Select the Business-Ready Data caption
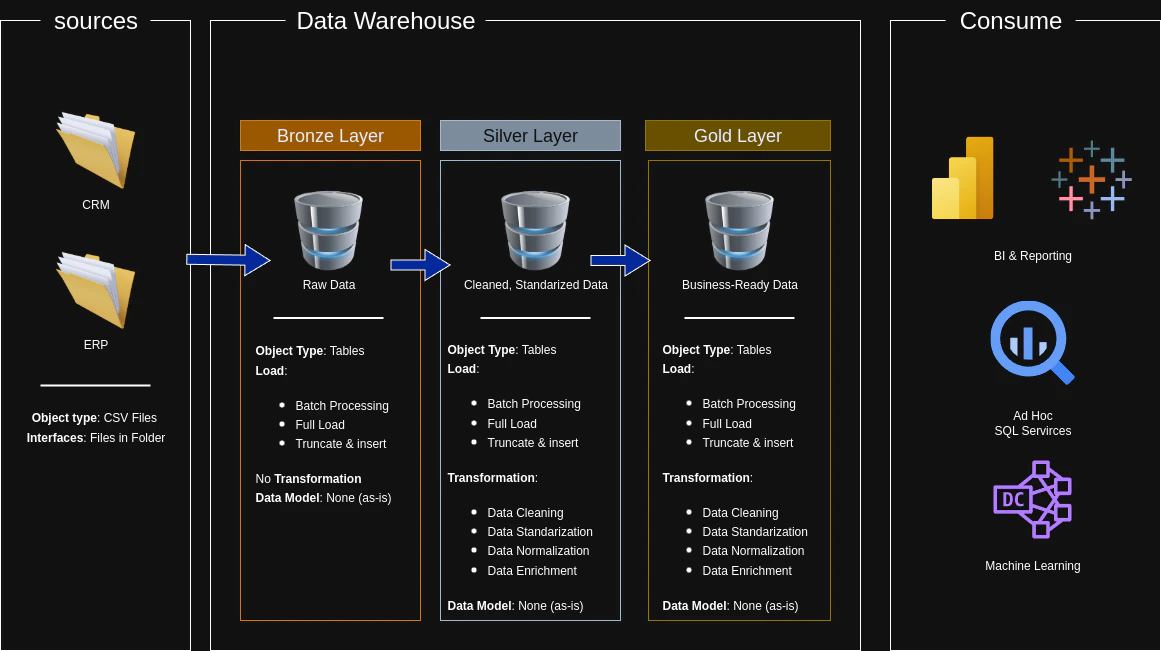1161x651 pixels. point(739,284)
